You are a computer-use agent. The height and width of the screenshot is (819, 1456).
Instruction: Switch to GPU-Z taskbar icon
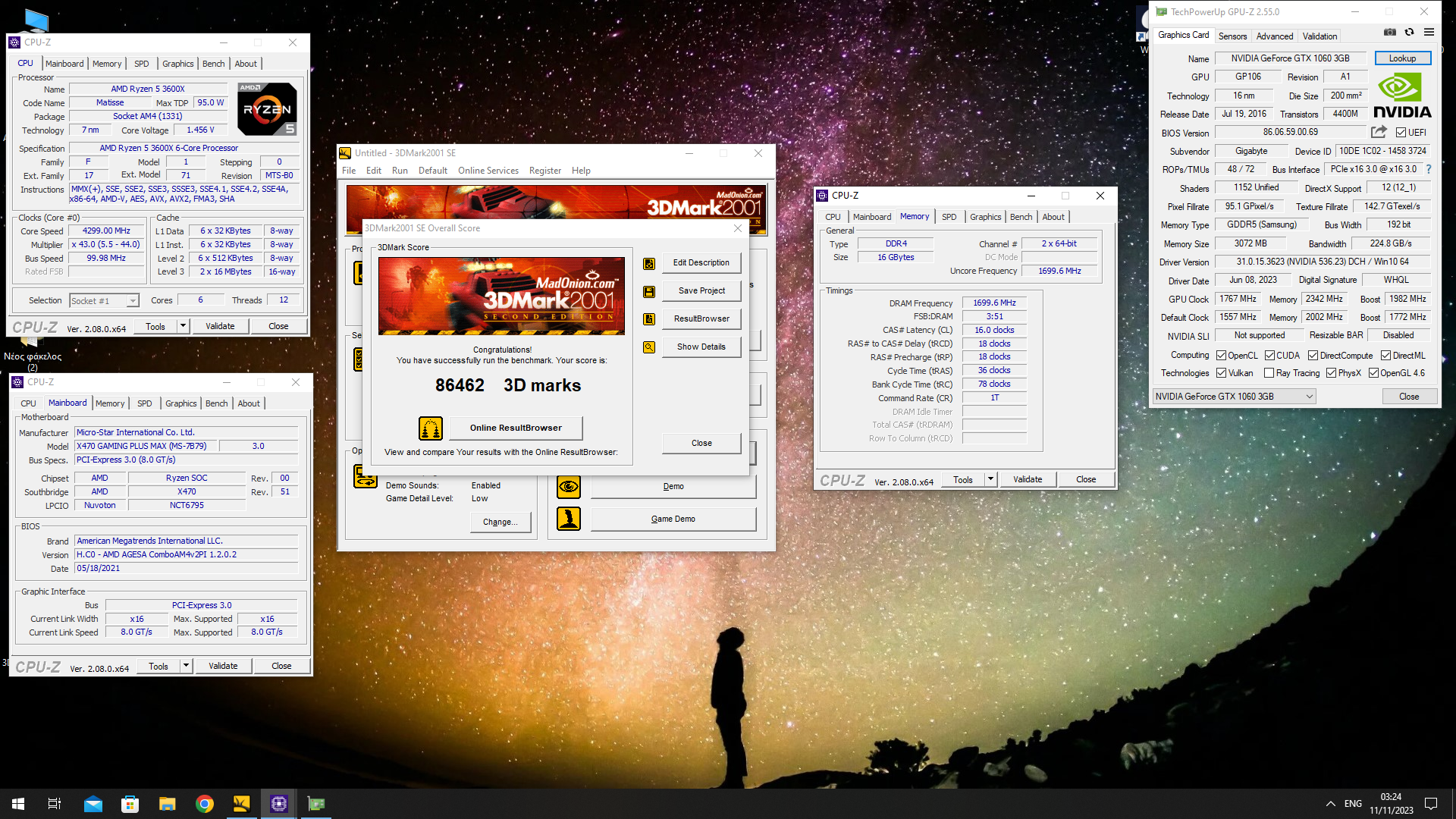(x=316, y=804)
